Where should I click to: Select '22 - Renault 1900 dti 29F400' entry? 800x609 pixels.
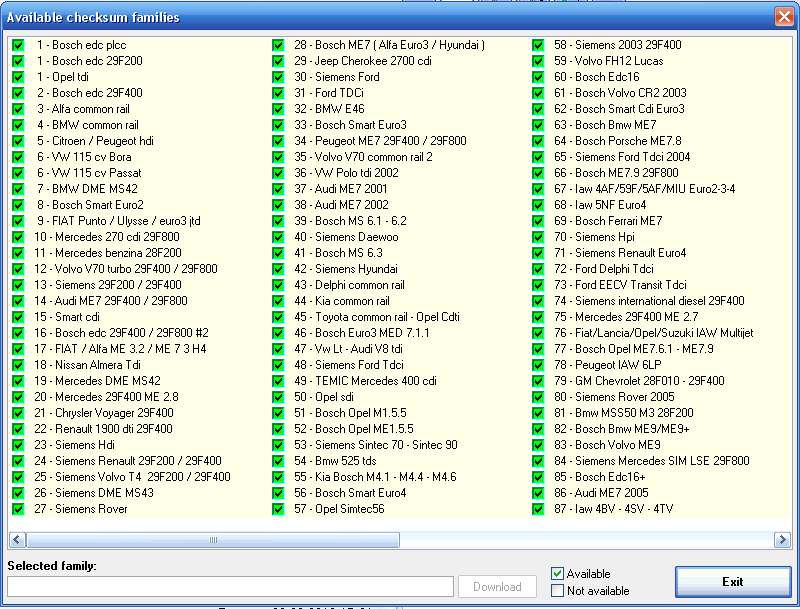103,429
